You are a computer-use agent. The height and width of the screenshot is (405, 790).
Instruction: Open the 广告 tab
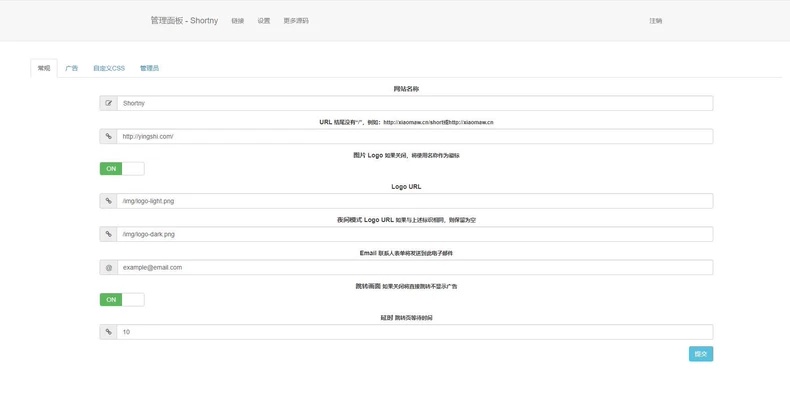point(72,68)
